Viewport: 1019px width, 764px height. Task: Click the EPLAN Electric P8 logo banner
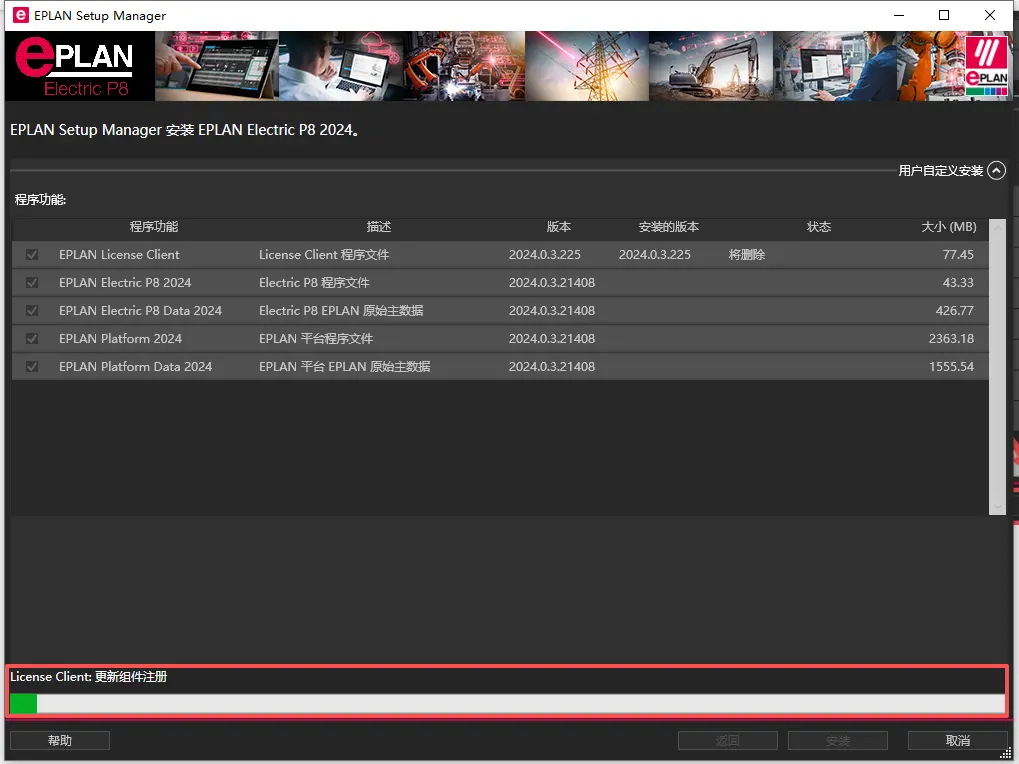pos(80,66)
